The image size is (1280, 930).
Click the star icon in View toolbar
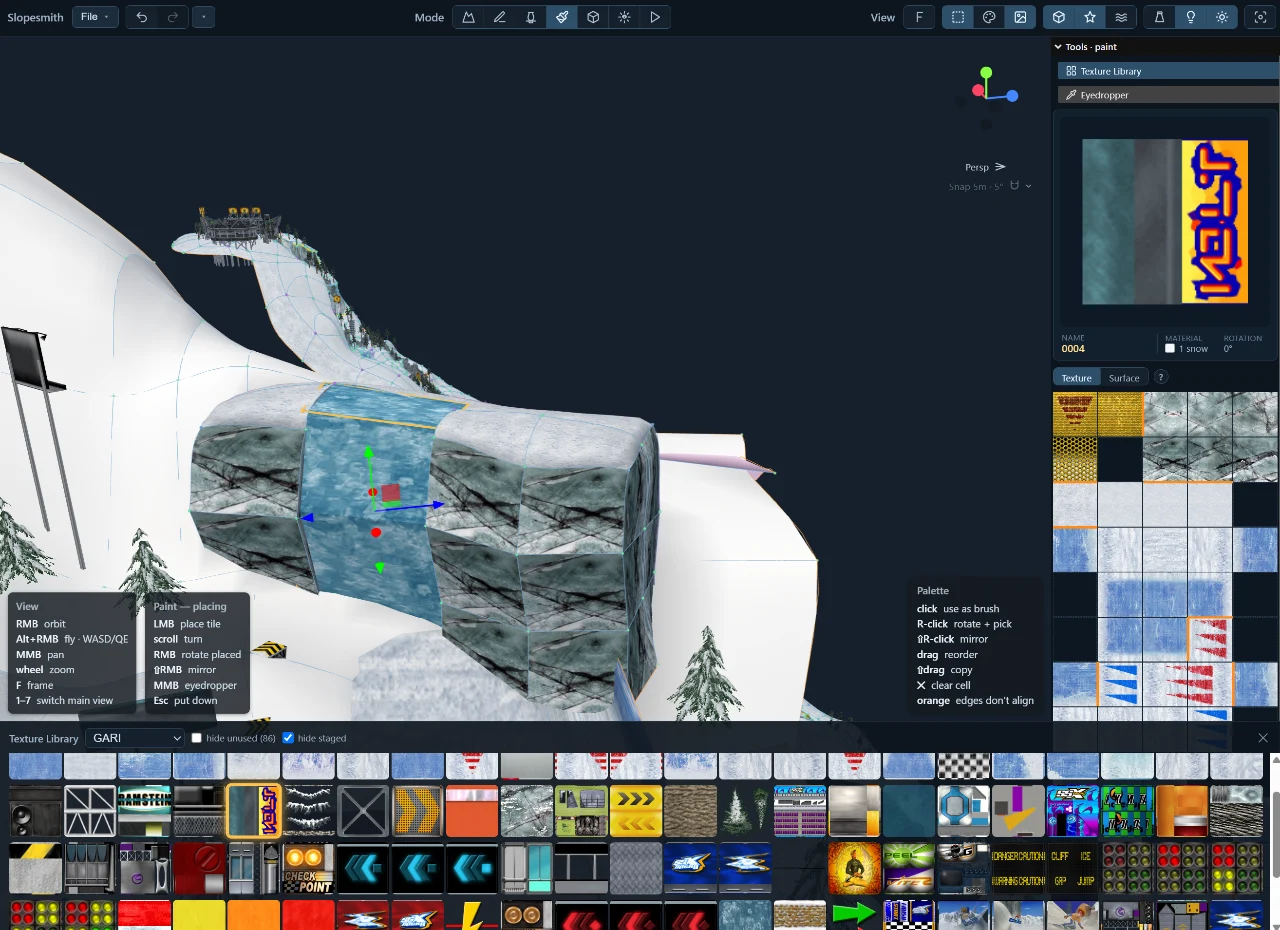click(x=1090, y=17)
